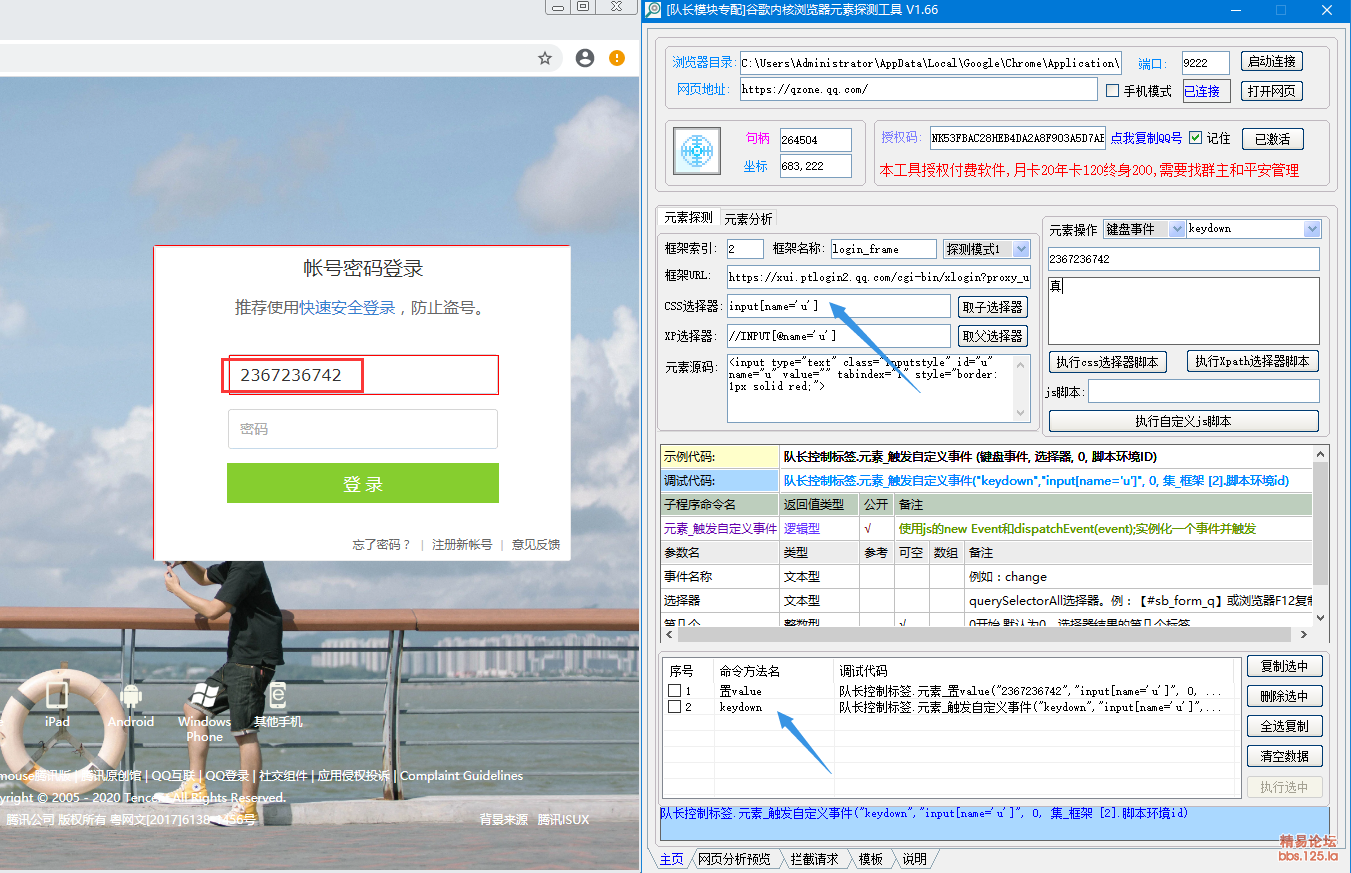Click the 全选复制 button
This screenshot has width=1351, height=873.
tap(1284, 726)
